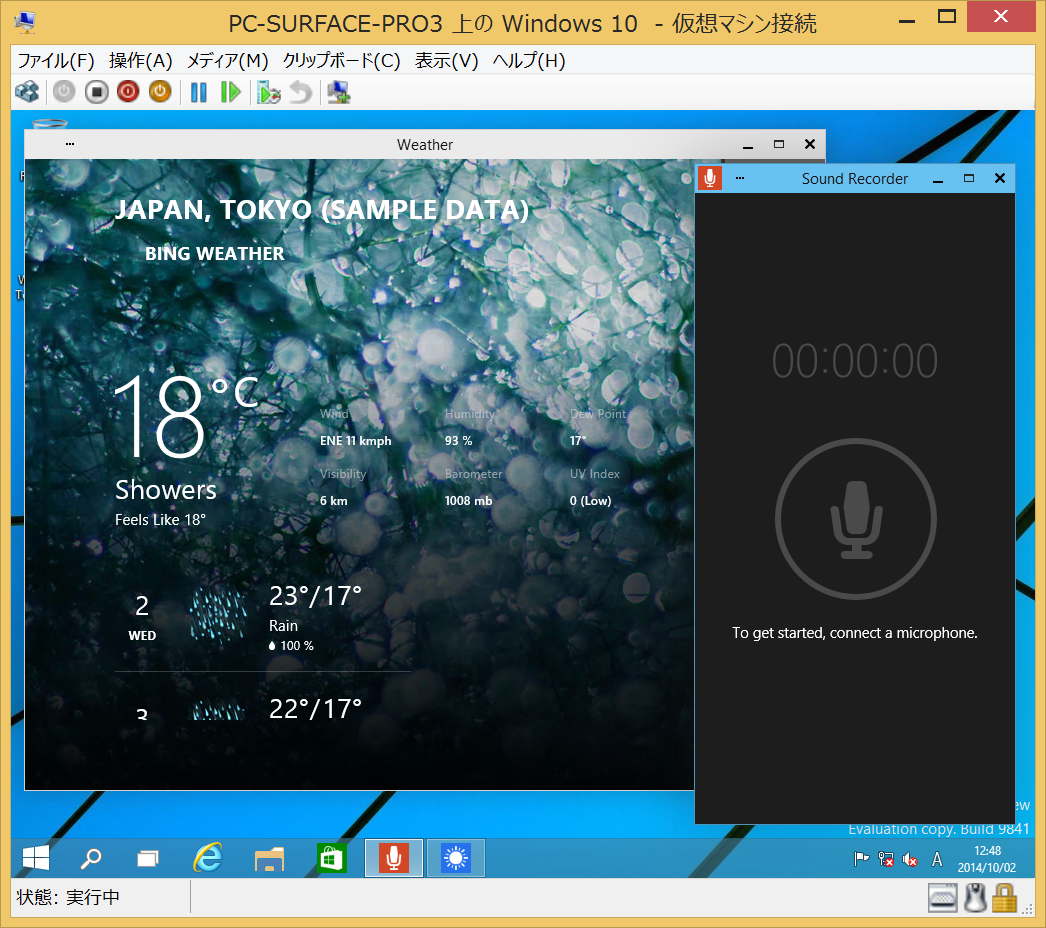Click the 22°/17° forecast temperature
The image size is (1046, 928).
(x=315, y=709)
